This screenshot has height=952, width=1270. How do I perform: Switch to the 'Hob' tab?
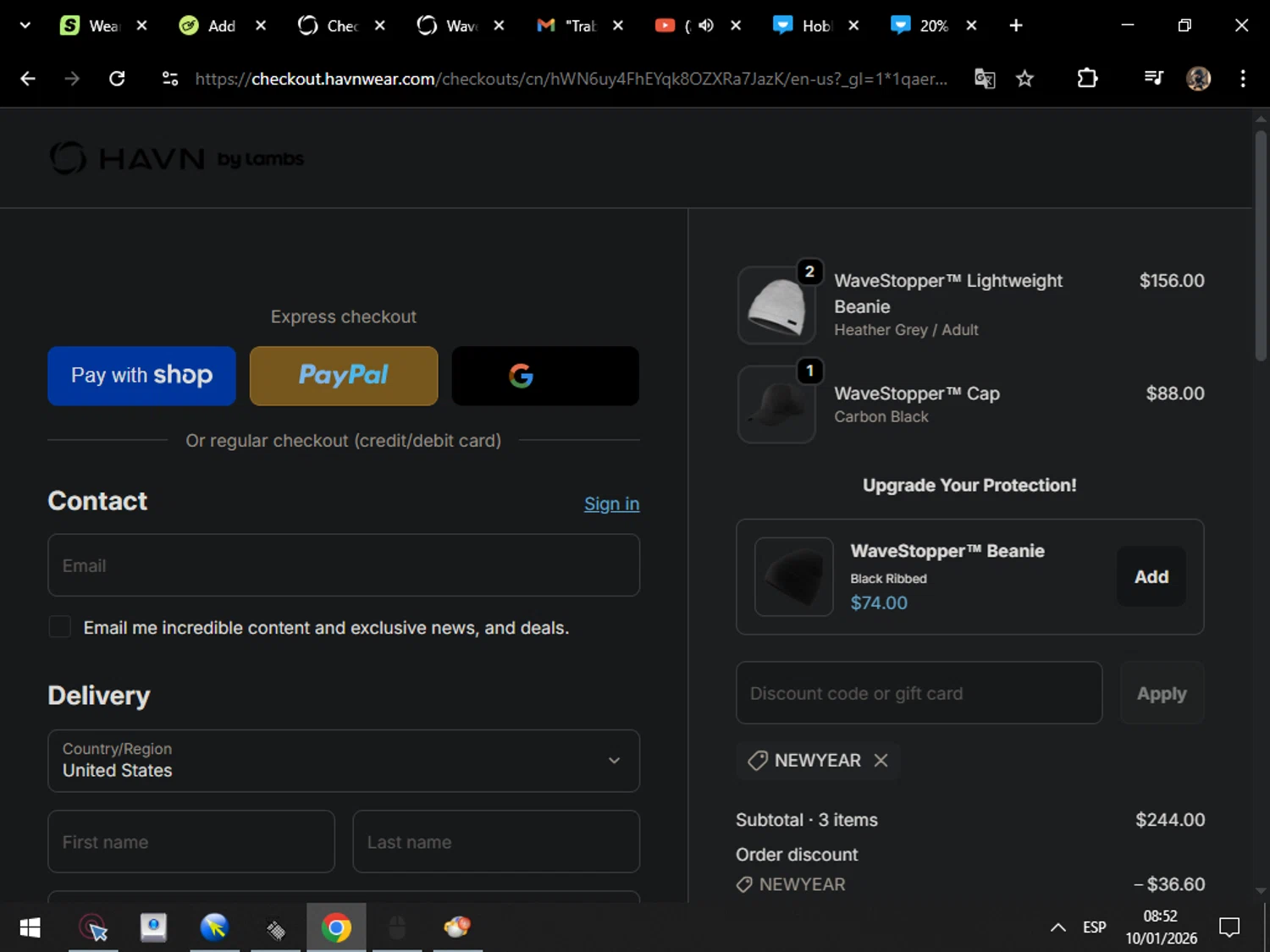[803, 25]
